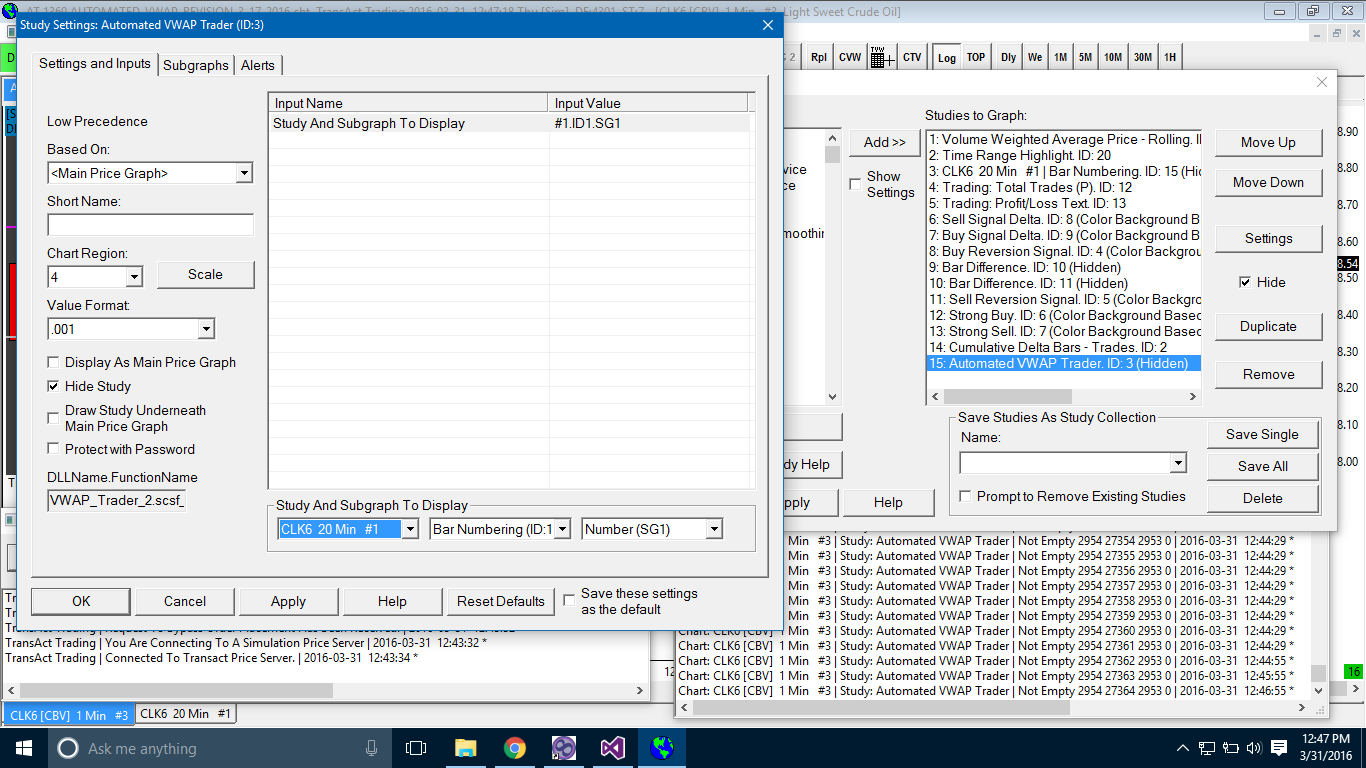Click inside the Short Name field

pos(150,225)
